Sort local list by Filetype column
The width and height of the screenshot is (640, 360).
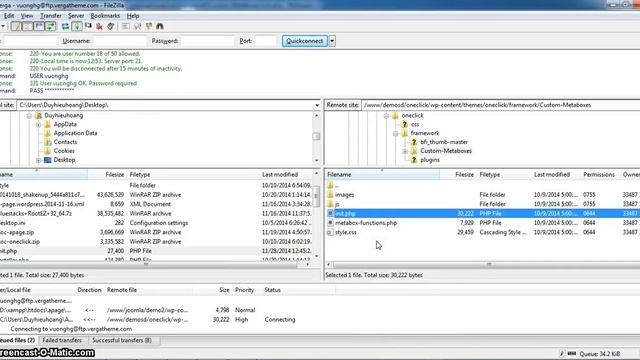pyautogui.click(x=193, y=174)
